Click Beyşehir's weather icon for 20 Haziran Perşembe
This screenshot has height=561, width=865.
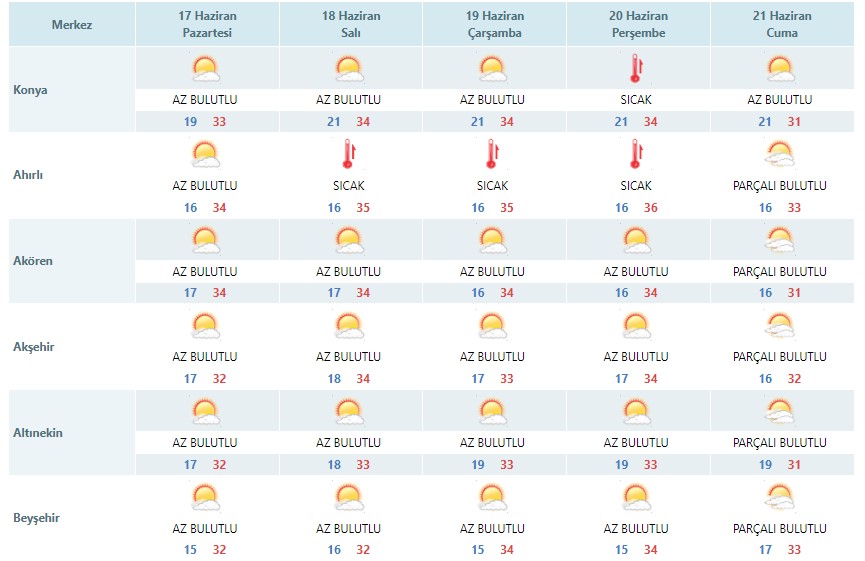pyautogui.click(x=636, y=497)
